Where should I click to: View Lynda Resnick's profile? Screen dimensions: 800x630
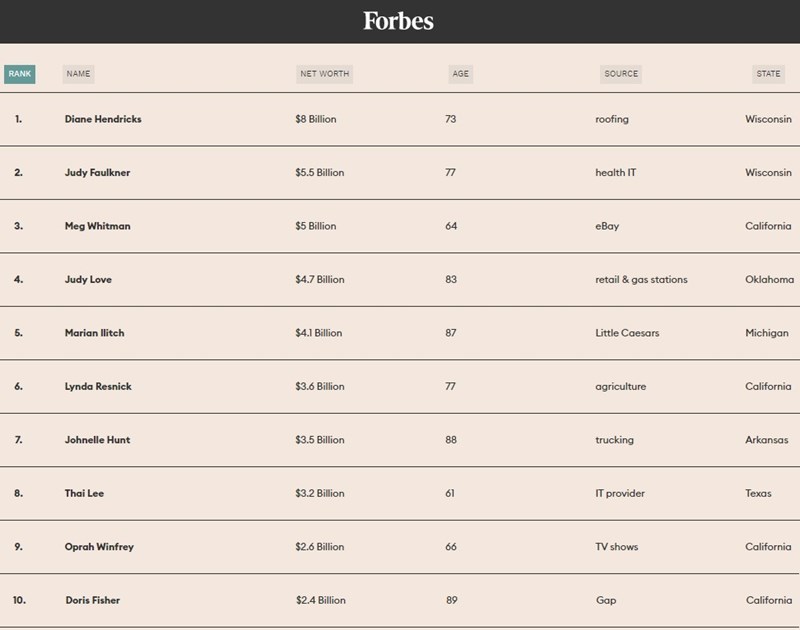(x=98, y=387)
